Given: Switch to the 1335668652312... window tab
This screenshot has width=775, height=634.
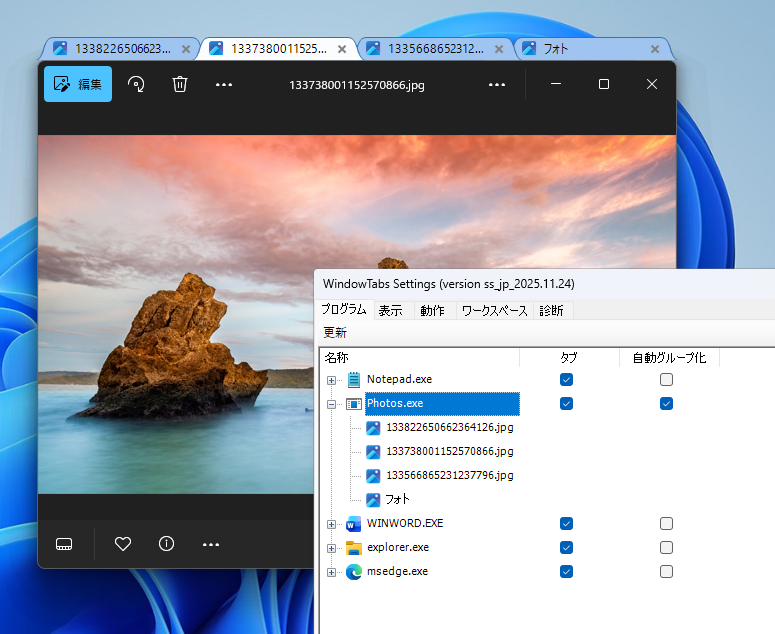Looking at the screenshot, I should pyautogui.click(x=435, y=49).
